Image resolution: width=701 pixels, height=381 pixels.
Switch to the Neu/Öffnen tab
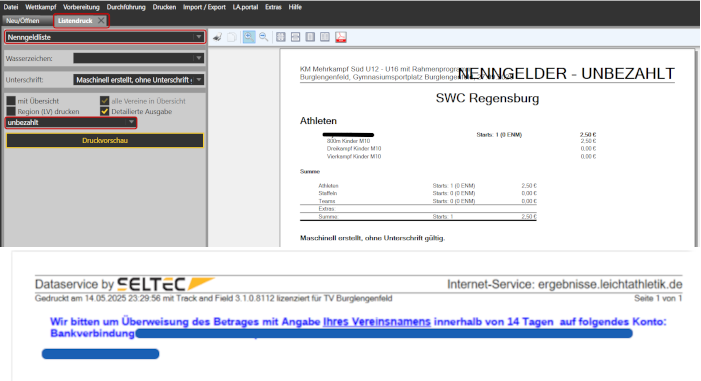pos(23,21)
